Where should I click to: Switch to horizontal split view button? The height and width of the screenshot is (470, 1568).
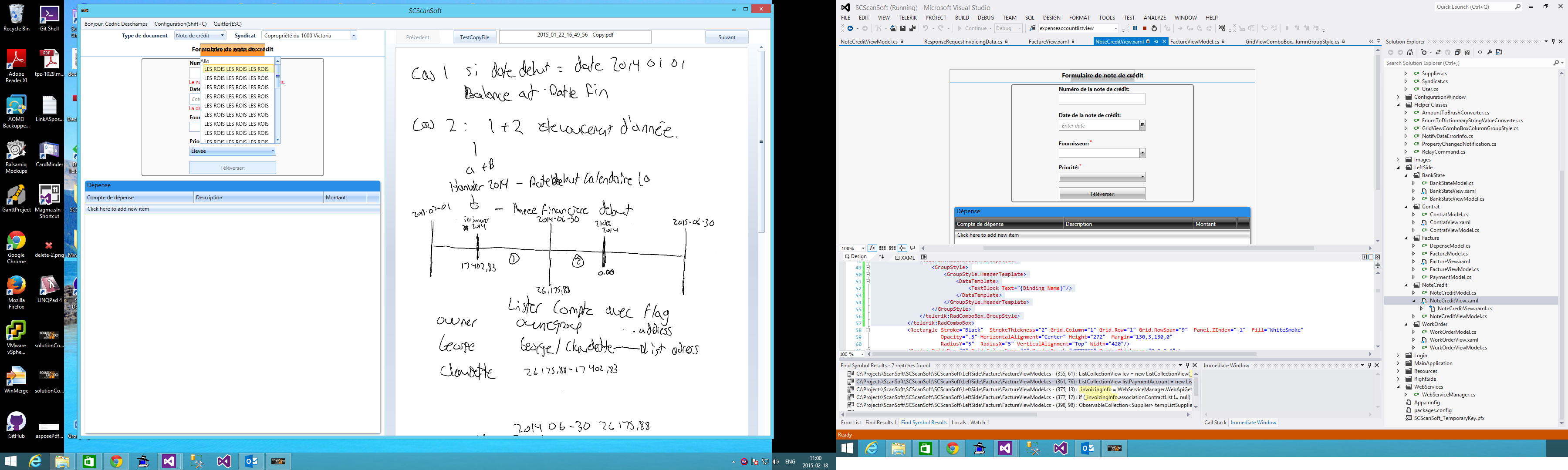coord(1370,257)
